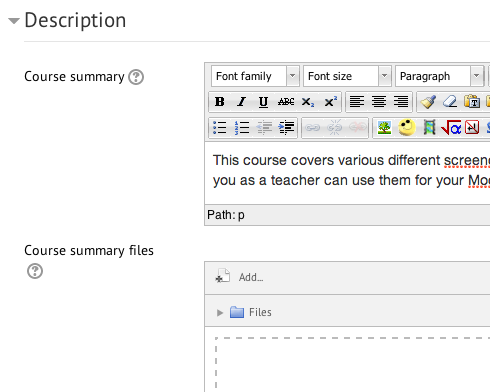The image size is (490, 392).
Task: Add a file to course summary files
Action: pos(239,277)
